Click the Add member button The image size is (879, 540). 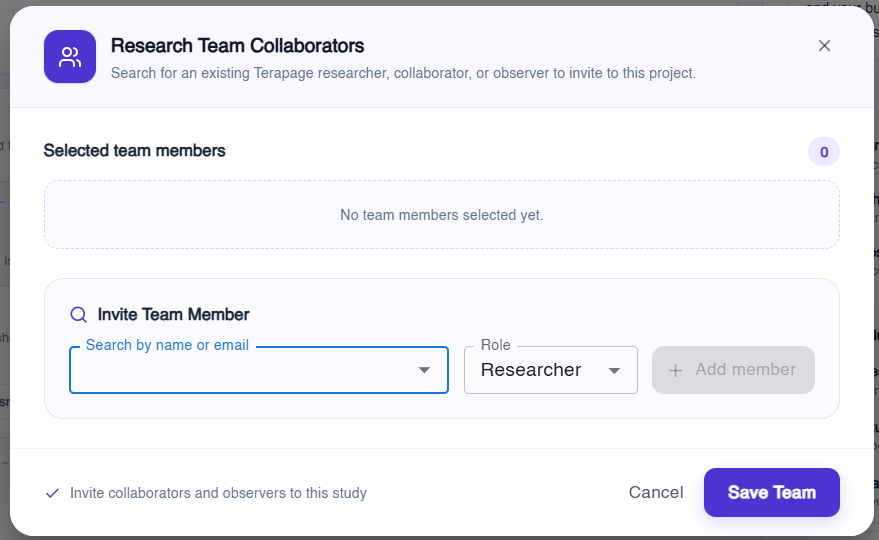pos(733,370)
